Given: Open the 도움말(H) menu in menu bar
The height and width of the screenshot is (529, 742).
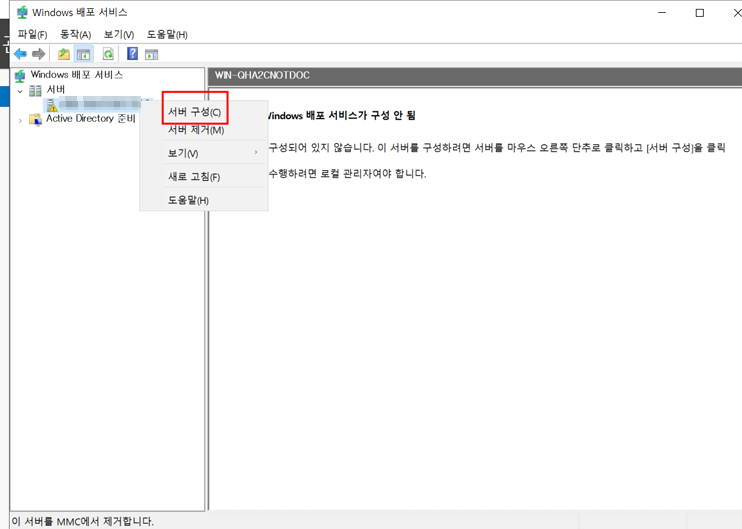Looking at the screenshot, I should (167, 35).
